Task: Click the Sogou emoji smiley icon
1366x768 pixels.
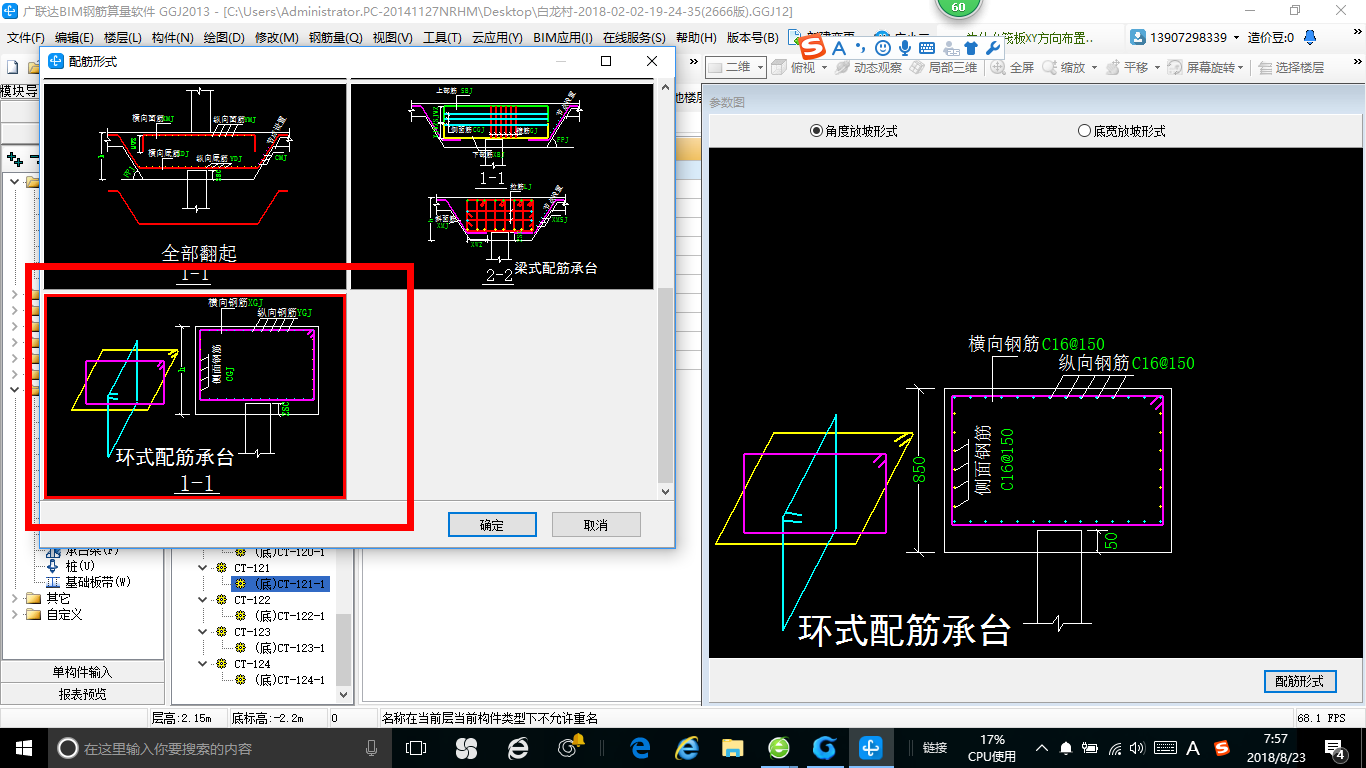Action: tap(882, 47)
